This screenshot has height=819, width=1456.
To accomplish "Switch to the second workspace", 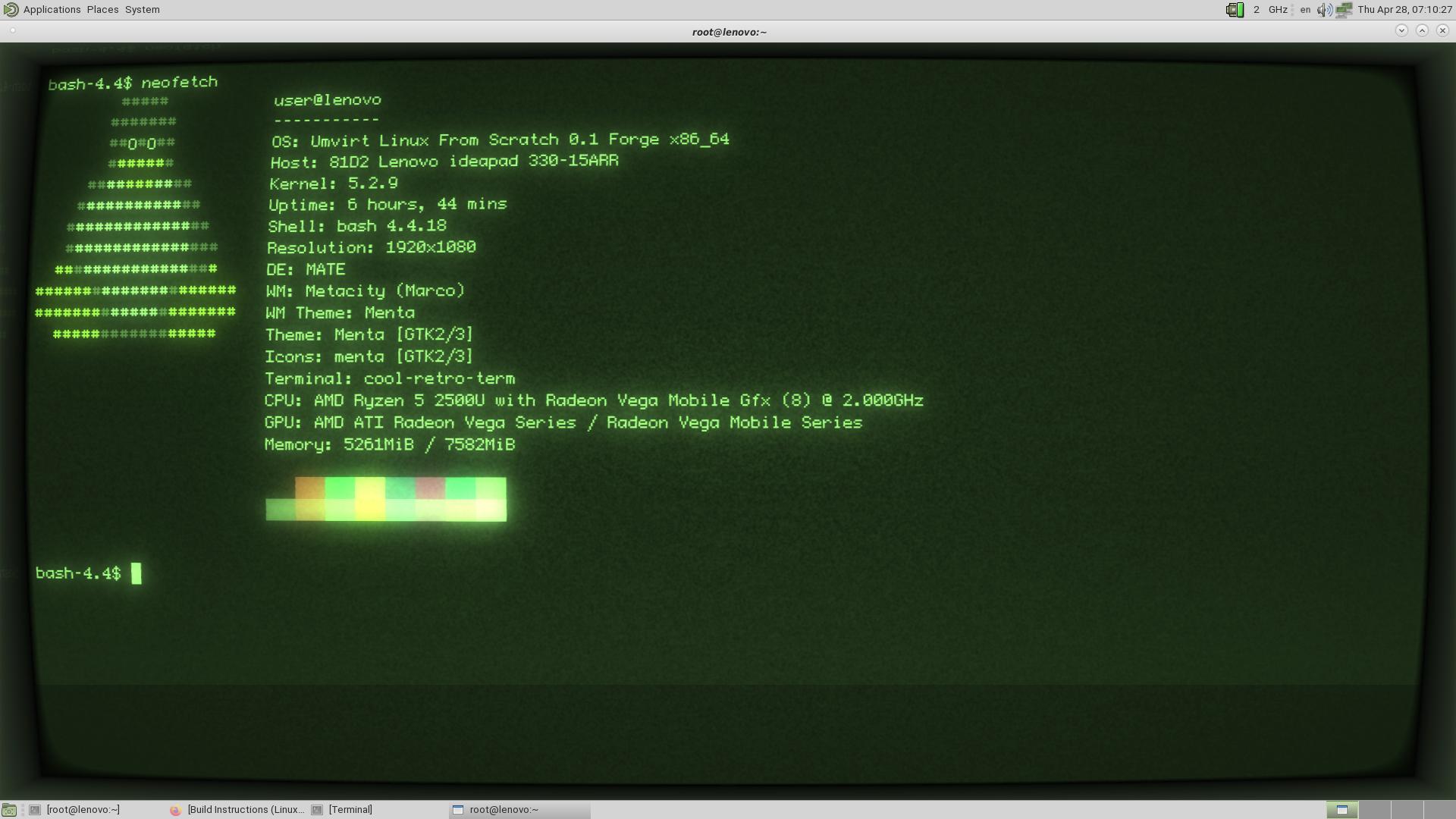I will pos(1374,810).
